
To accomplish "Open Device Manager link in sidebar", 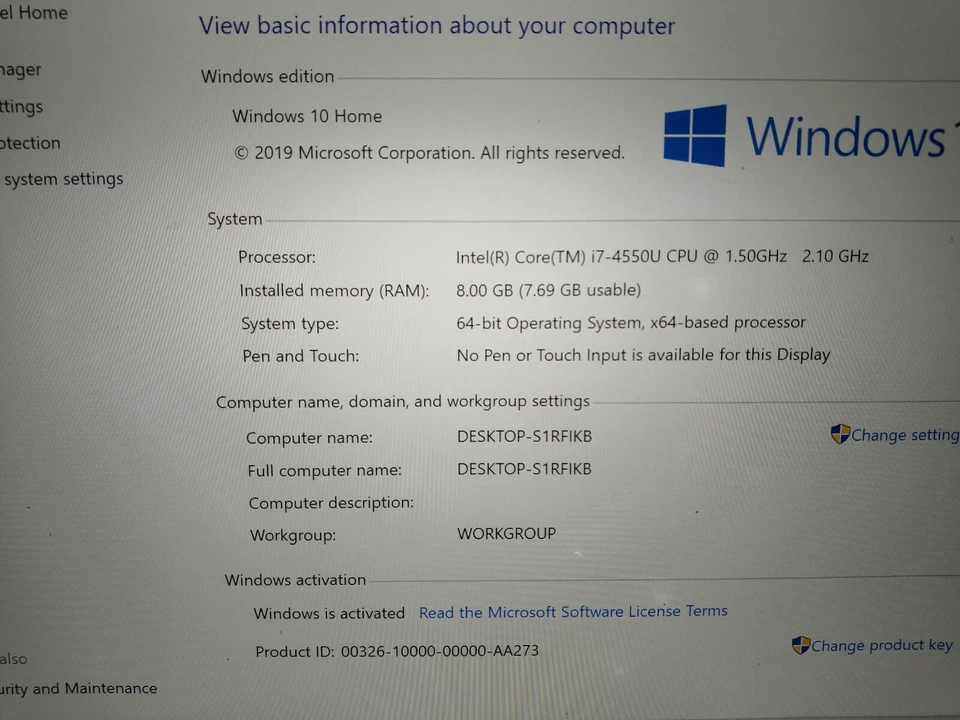I will [x=21, y=70].
